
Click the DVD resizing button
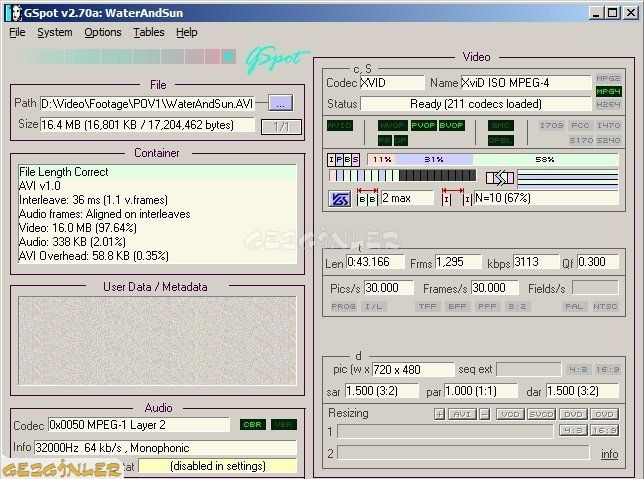click(x=573, y=414)
